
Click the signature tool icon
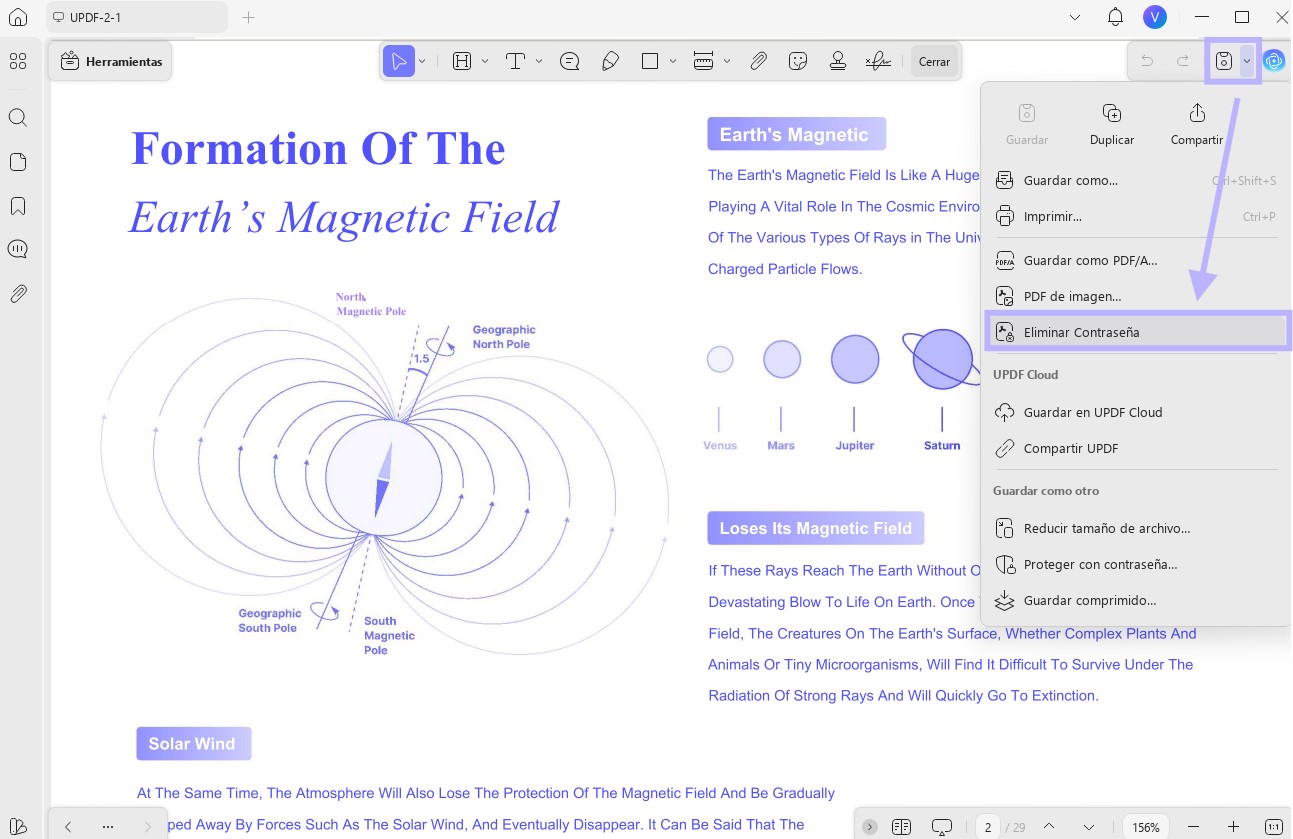[878, 62]
